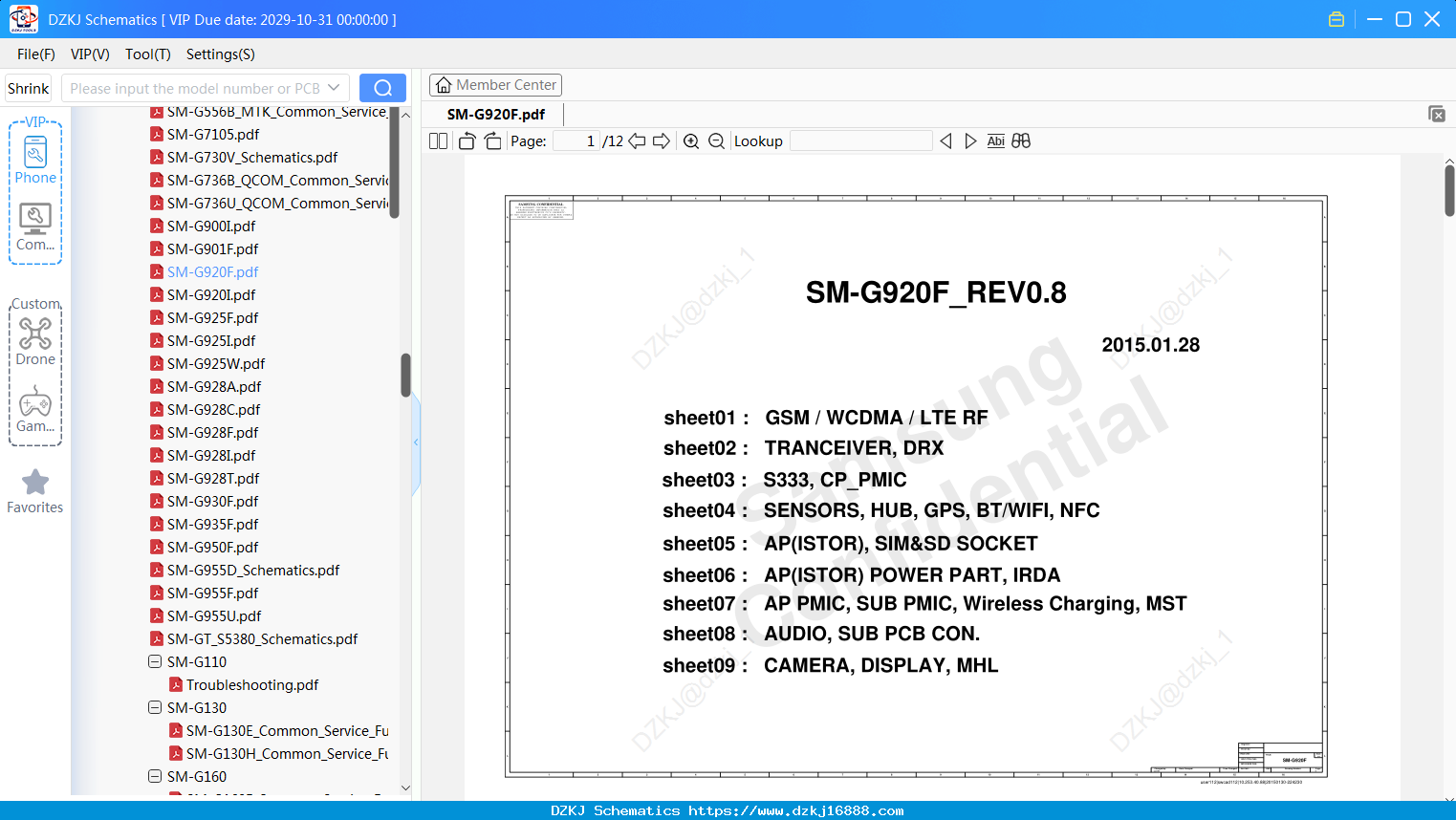
Task: Toggle the two-page layout view icon
Action: tap(439, 141)
